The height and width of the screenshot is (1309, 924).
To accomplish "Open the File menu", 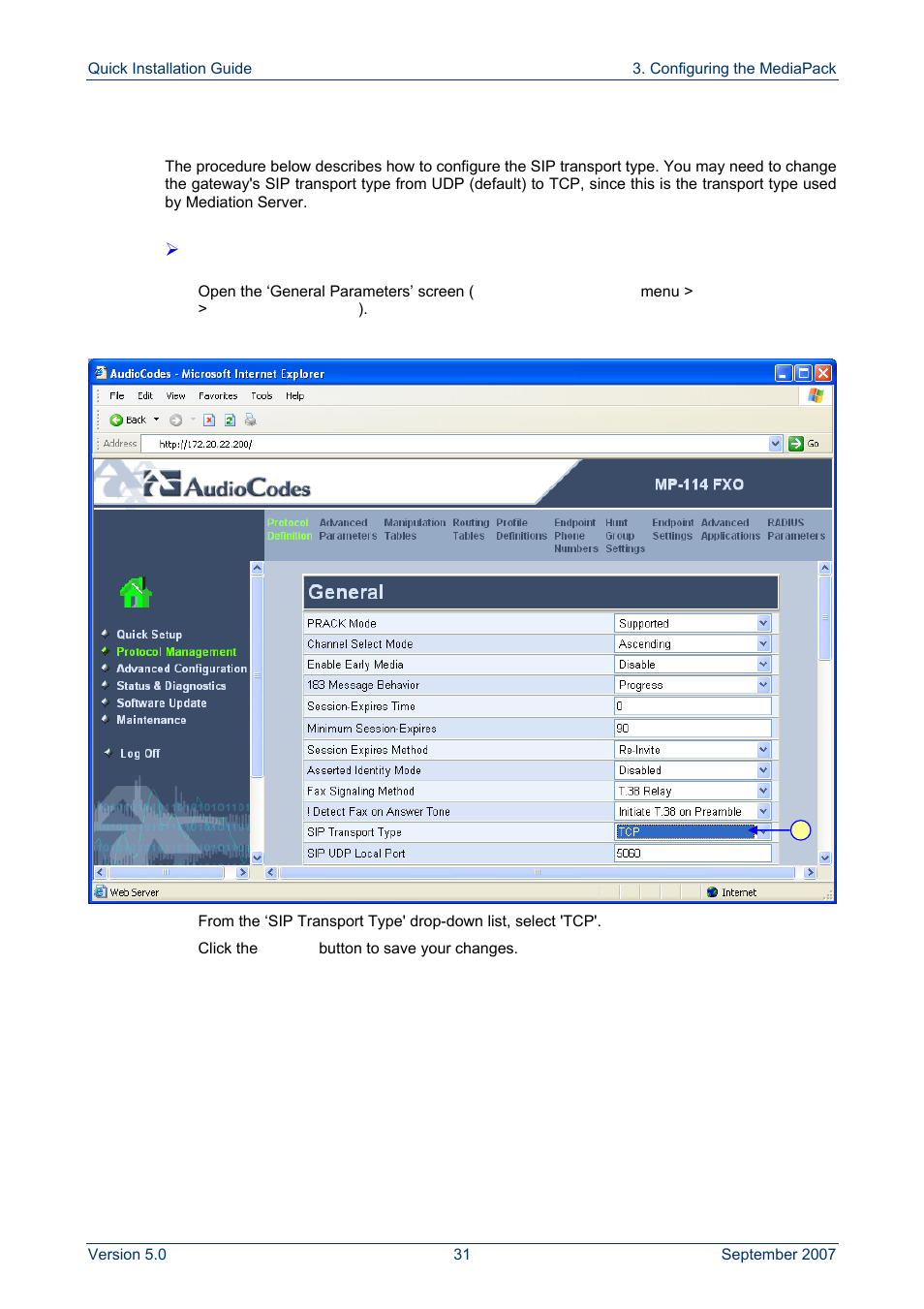I will (116, 395).
